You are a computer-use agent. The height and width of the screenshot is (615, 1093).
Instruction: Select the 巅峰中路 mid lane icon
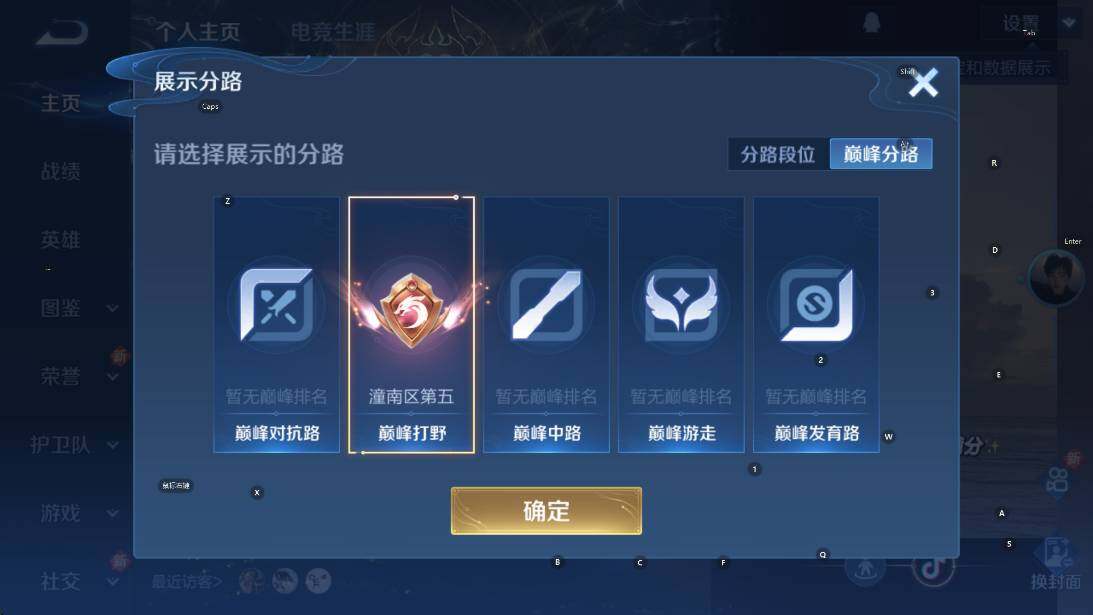pos(546,305)
